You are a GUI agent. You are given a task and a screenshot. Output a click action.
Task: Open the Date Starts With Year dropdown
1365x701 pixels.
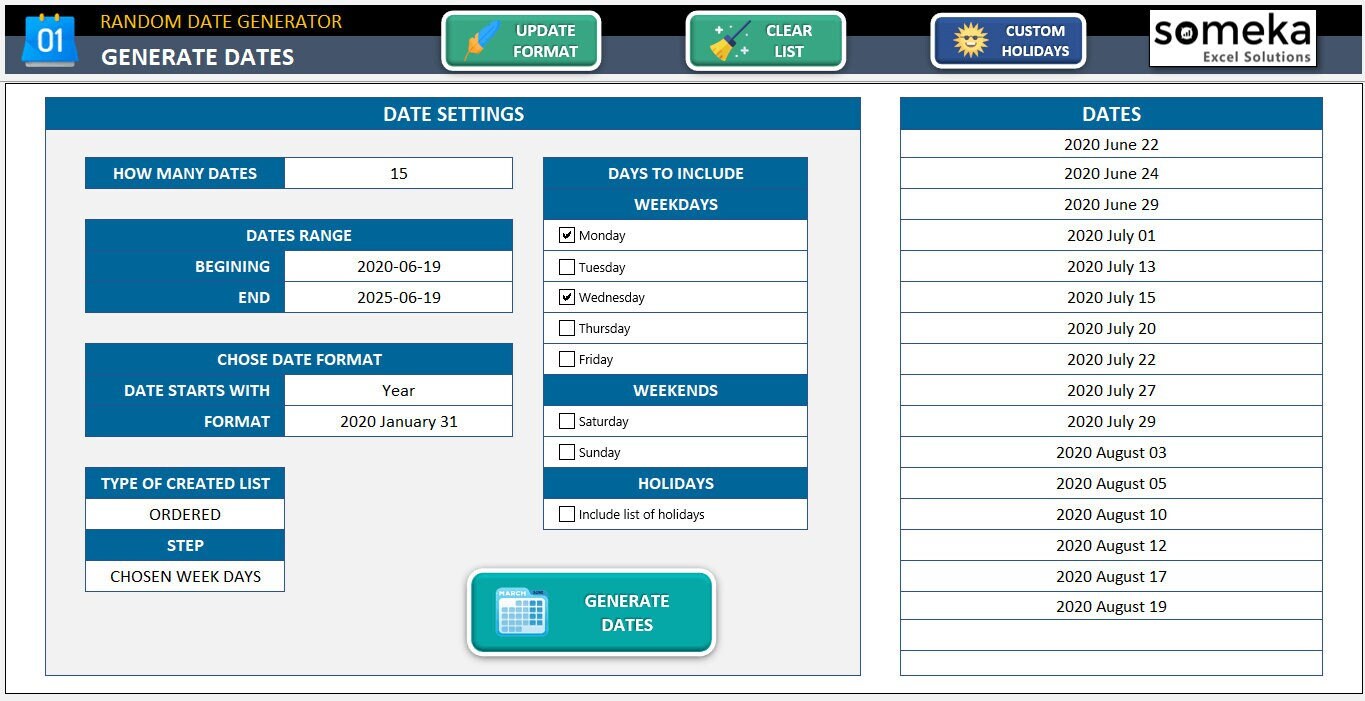398,390
